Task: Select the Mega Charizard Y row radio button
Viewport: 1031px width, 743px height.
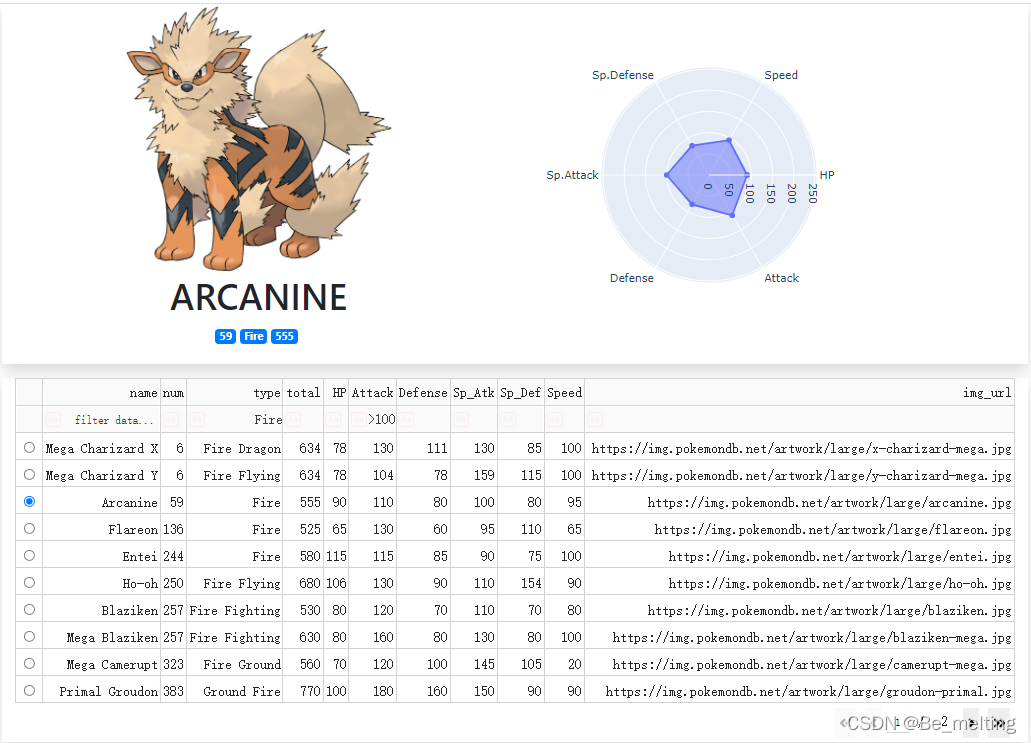Action: (x=29, y=475)
